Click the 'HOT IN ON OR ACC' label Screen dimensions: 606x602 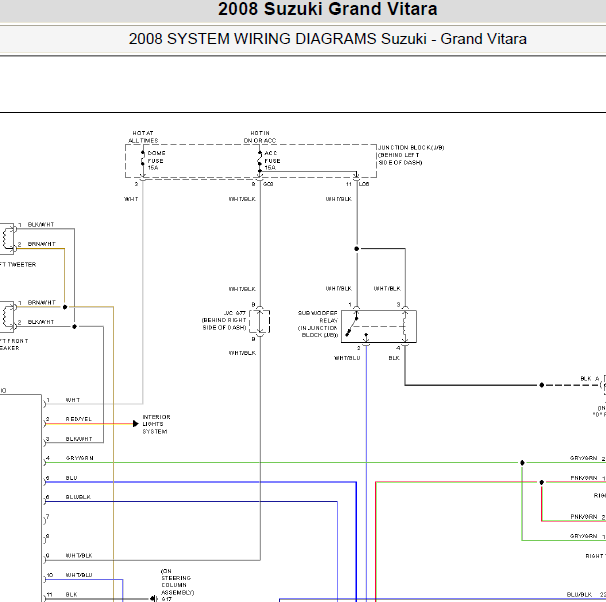pyautogui.click(x=260, y=137)
